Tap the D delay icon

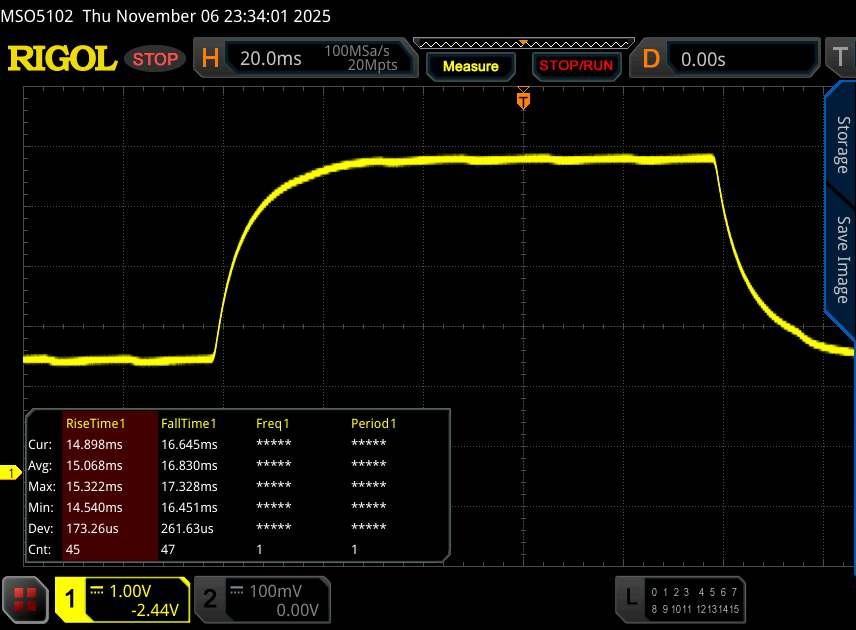(x=651, y=59)
